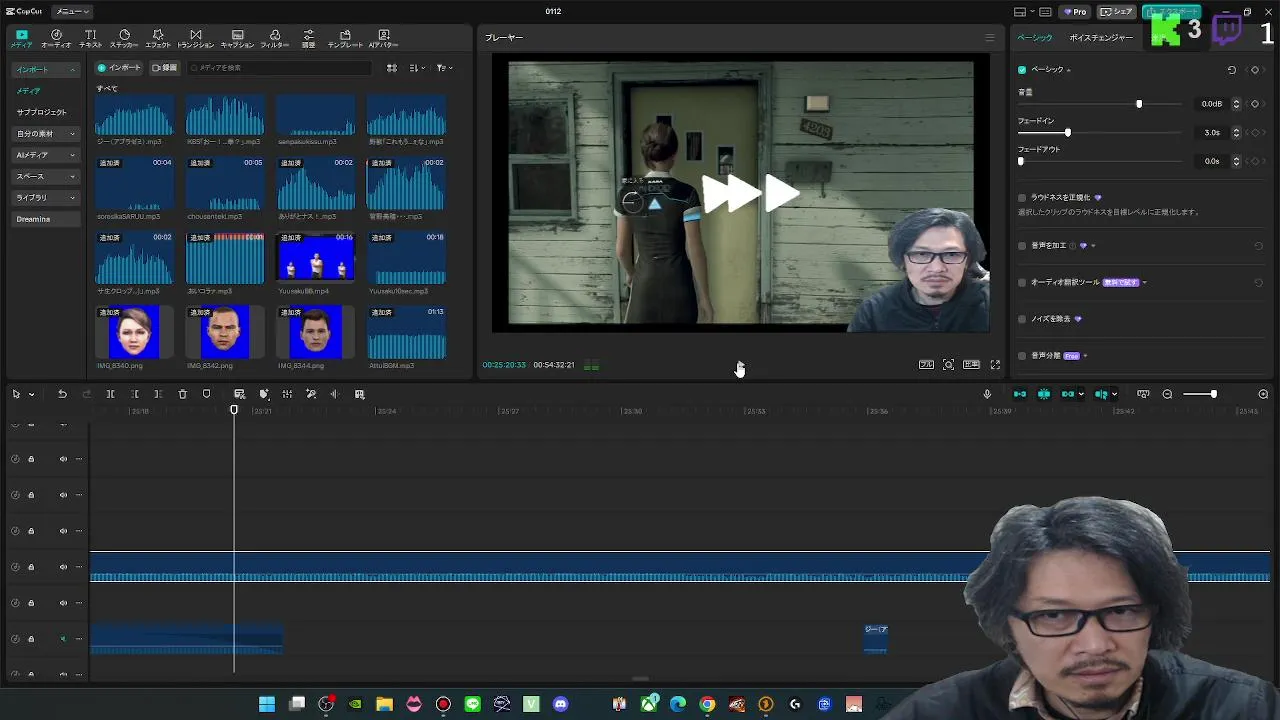The width and height of the screenshot is (1280, 720).
Task: Open the media filter dropdown
Action: pos(444,68)
